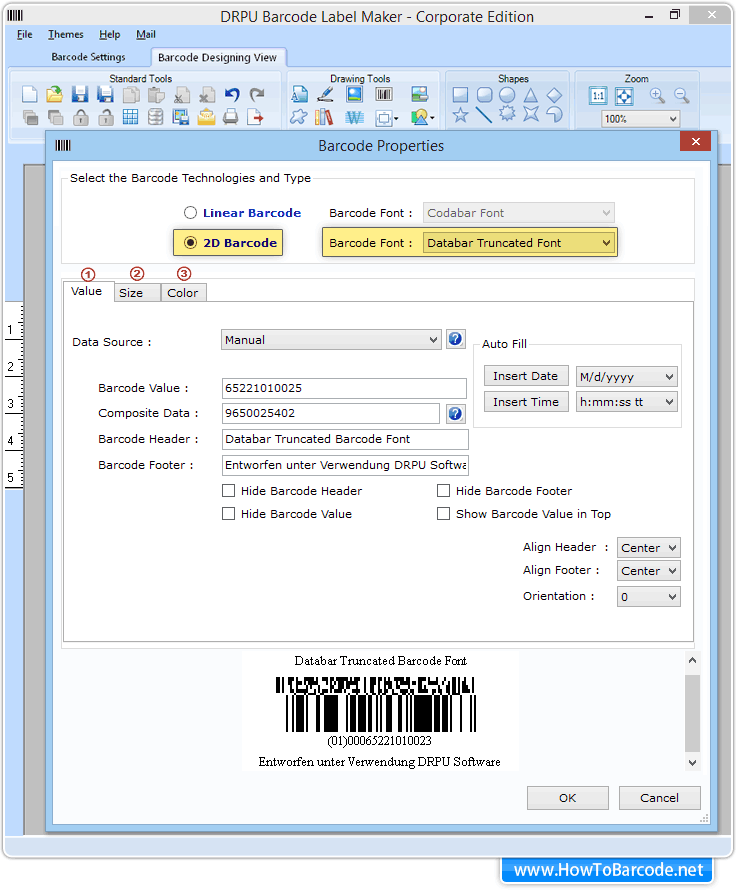The height and width of the screenshot is (890, 736).
Task: Click the Undo arrow in Standard Tools
Action: click(232, 95)
